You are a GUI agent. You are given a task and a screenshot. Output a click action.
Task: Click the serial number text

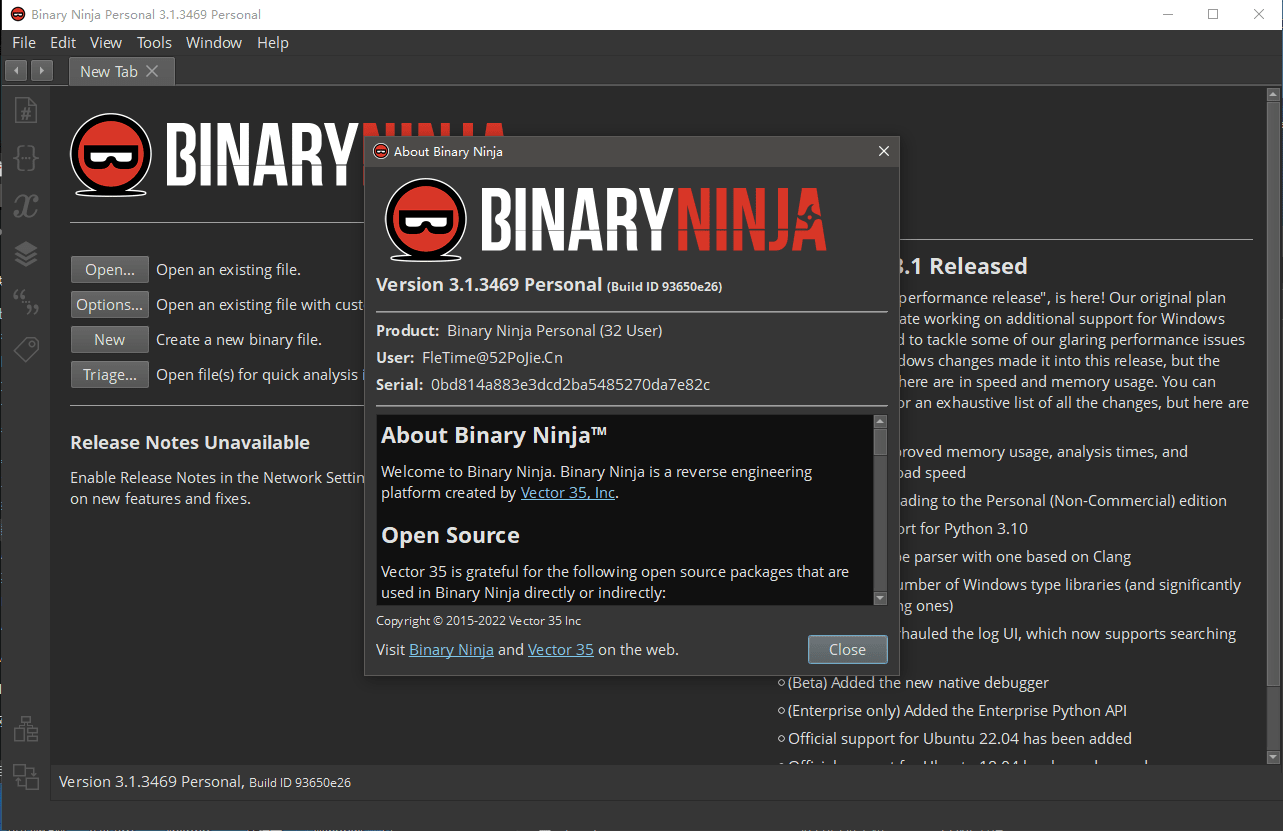[570, 384]
